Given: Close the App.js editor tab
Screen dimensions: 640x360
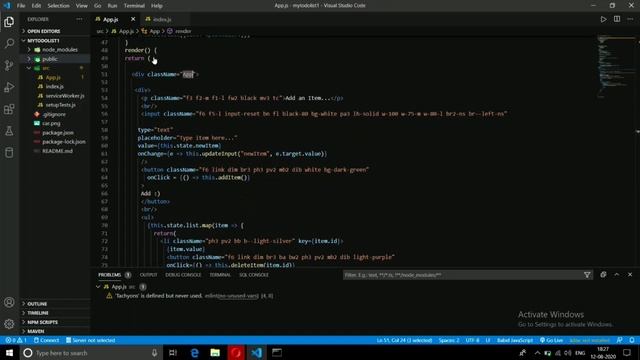Looking at the screenshot, I should click(x=133, y=19).
